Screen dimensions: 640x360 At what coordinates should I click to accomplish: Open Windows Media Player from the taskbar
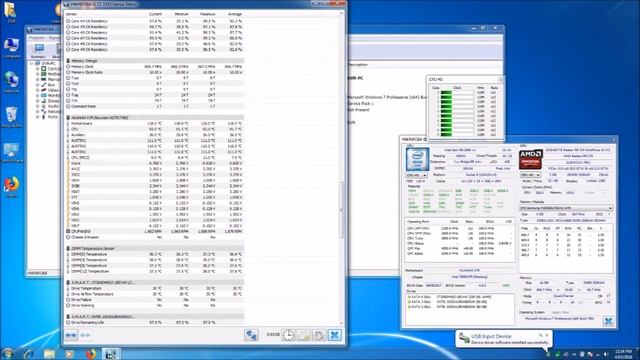69,353
